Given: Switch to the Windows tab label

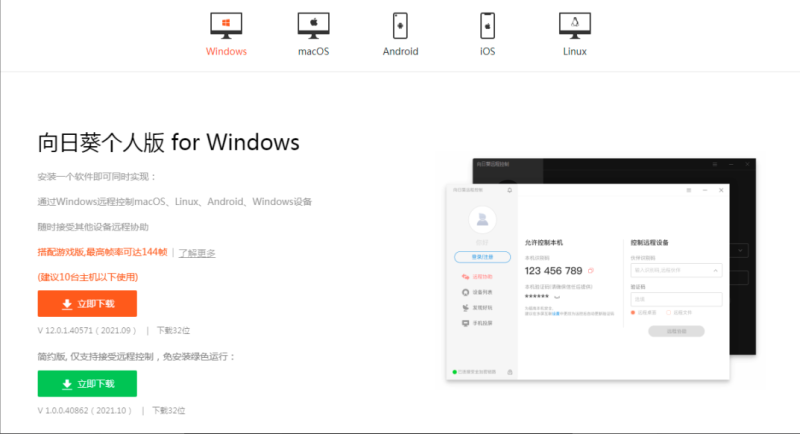Looking at the screenshot, I should click(x=226, y=52).
